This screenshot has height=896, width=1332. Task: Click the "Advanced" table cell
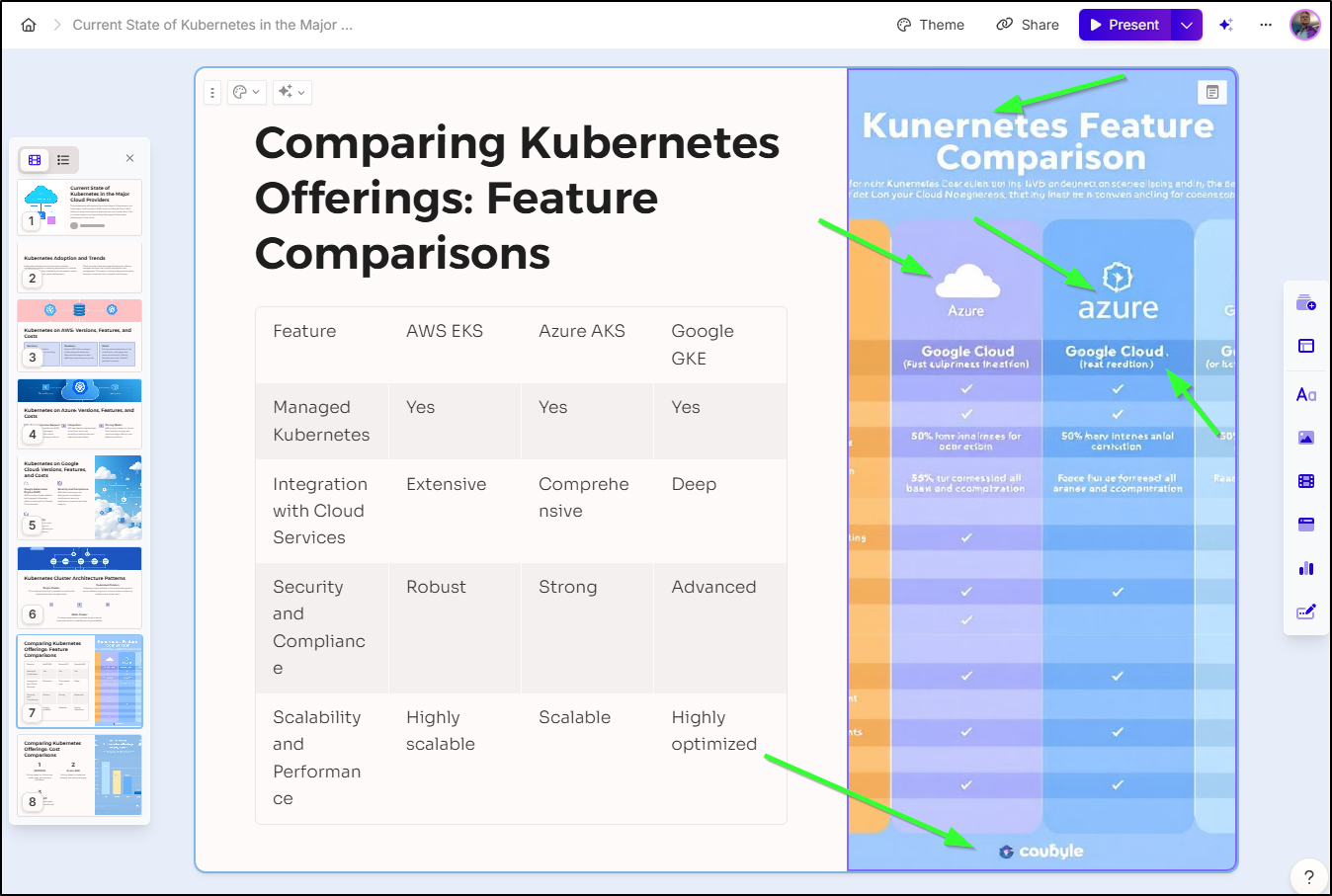[720, 627]
